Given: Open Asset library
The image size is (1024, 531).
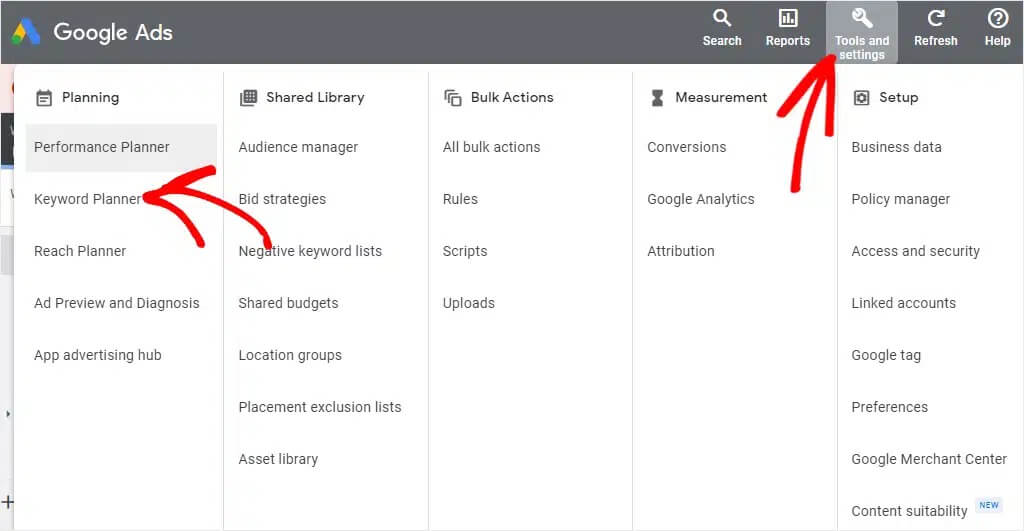Looking at the screenshot, I should click(278, 459).
